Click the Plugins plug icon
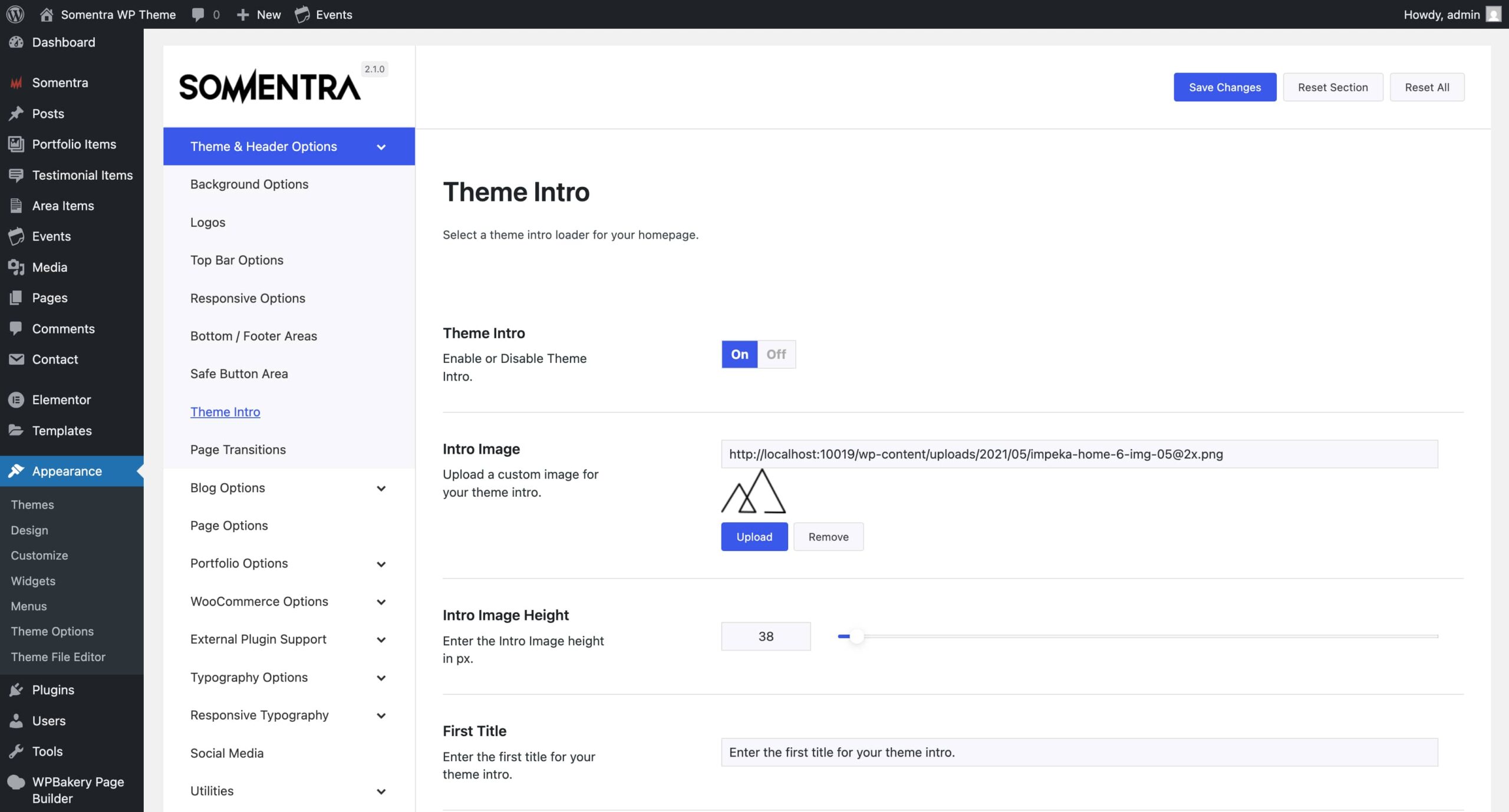 17,689
